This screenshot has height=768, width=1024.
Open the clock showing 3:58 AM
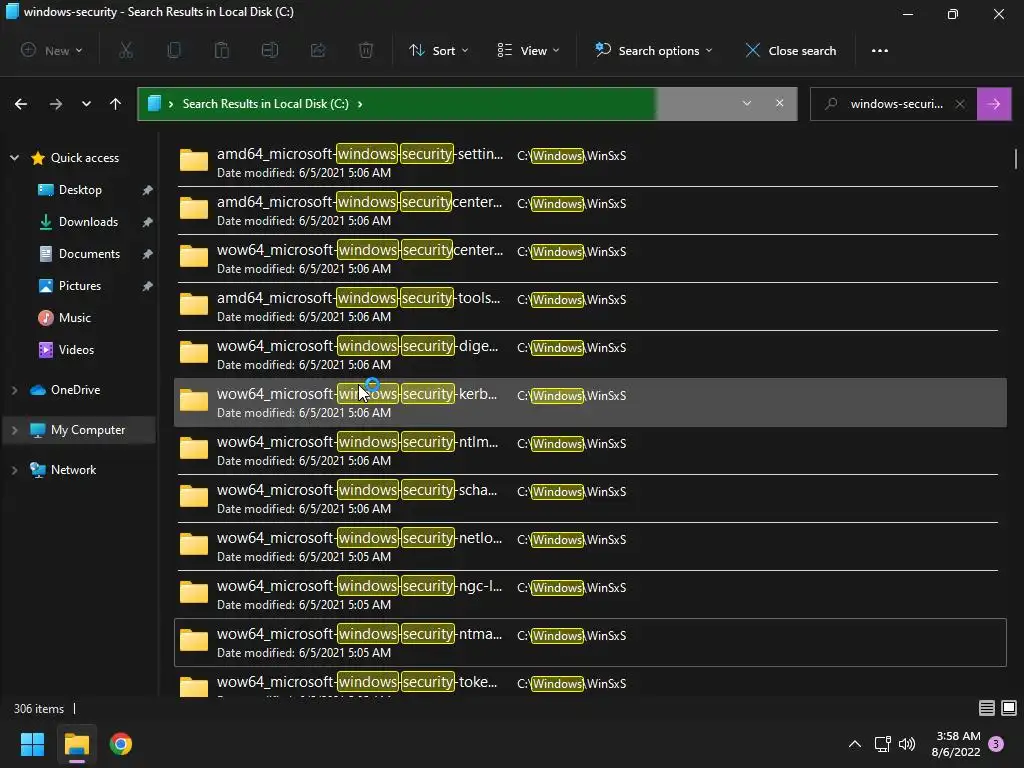pos(955,744)
